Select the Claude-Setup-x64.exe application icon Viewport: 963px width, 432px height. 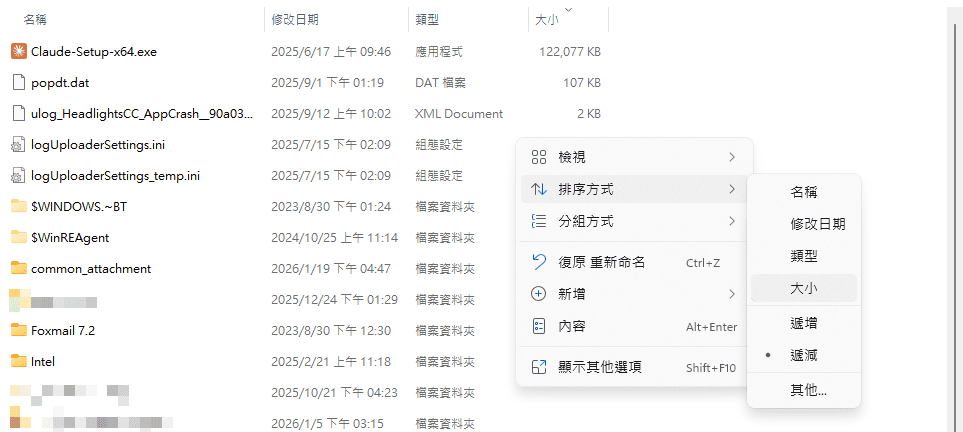19,52
